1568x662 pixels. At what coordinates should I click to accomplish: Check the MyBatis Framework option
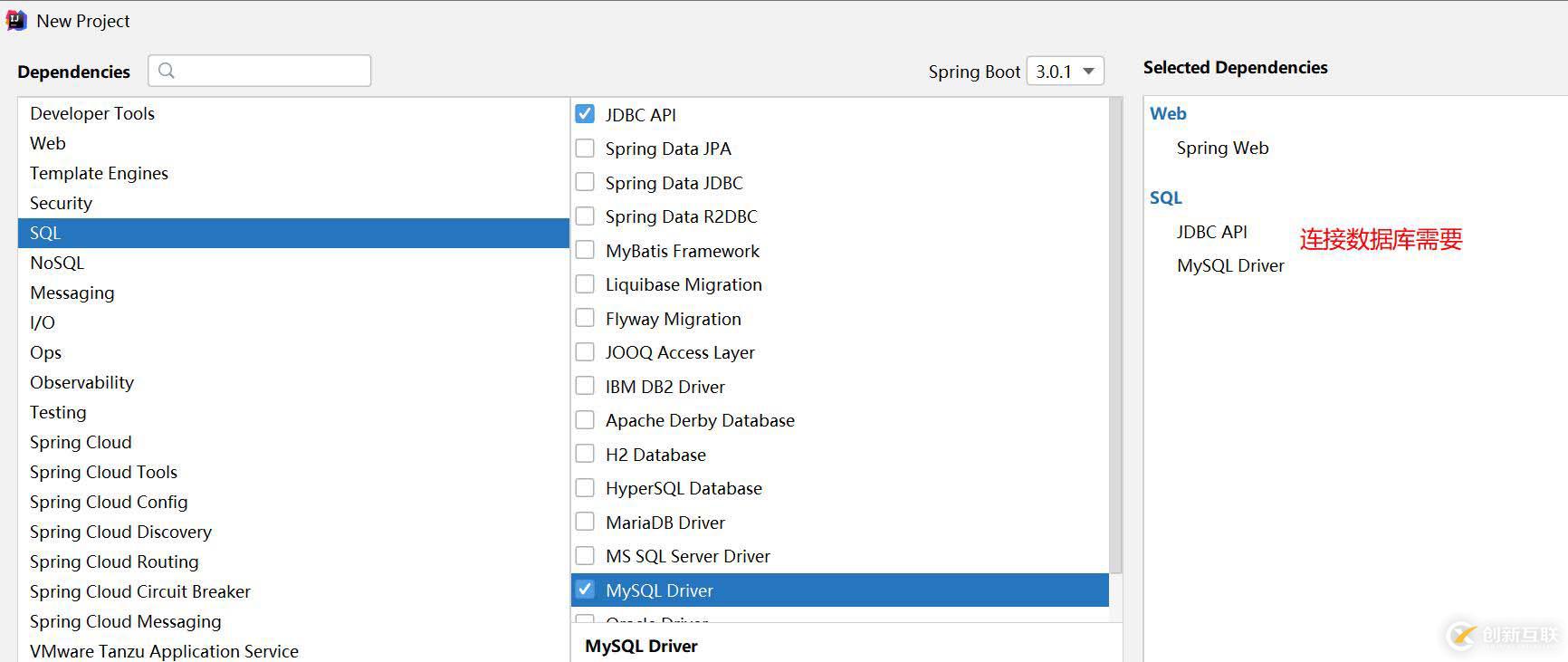pyautogui.click(x=585, y=250)
